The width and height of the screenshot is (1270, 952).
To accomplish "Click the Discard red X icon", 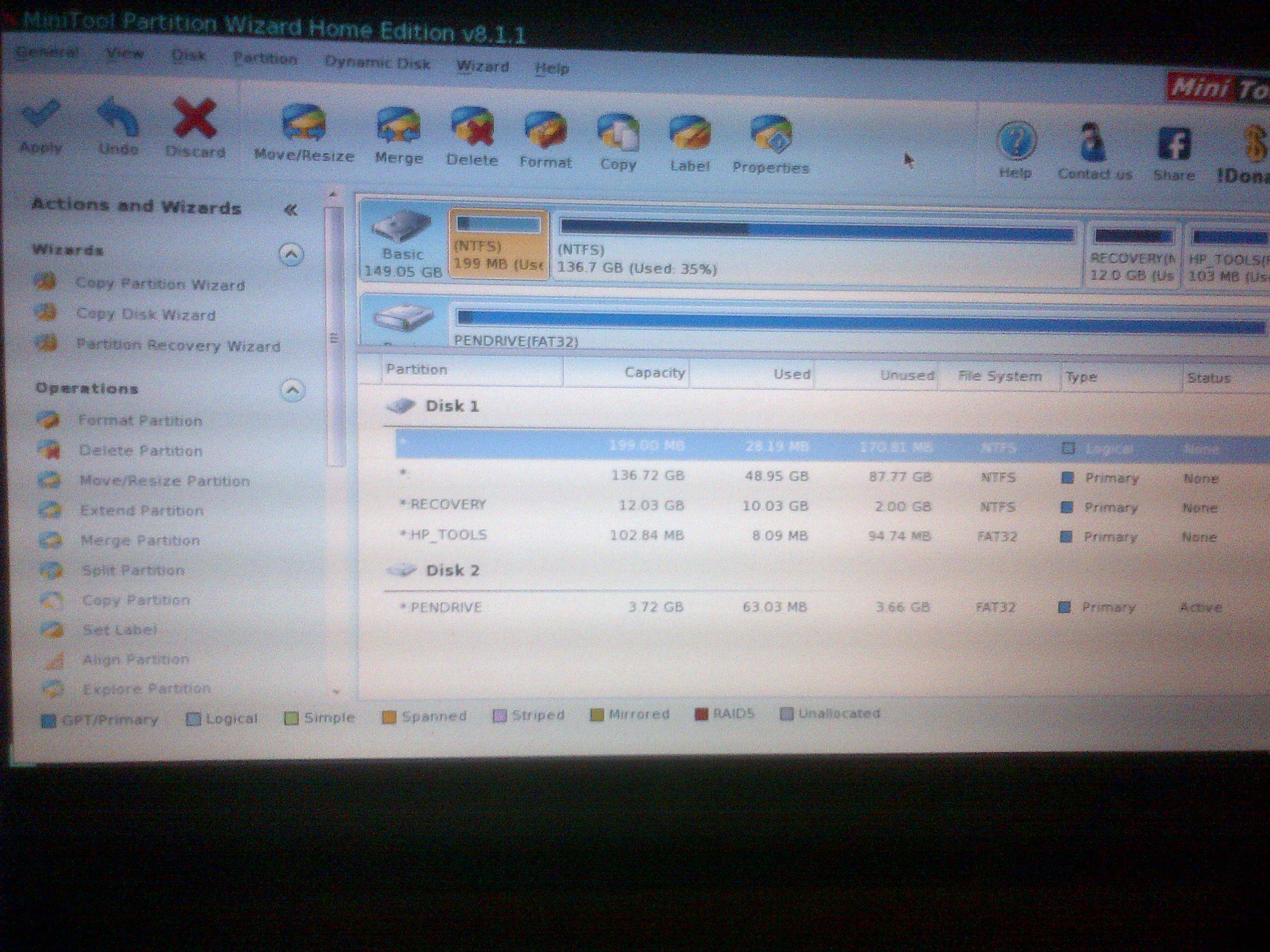I will (x=195, y=118).
